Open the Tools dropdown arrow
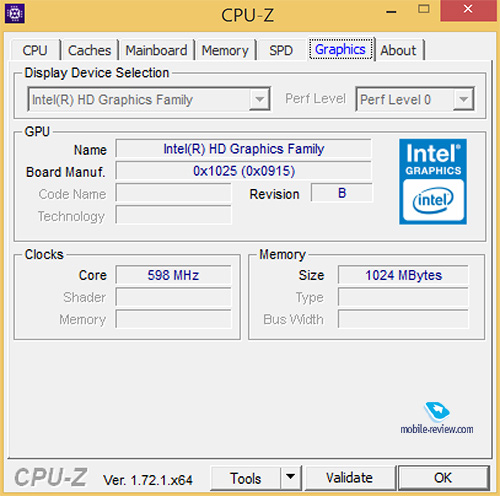This screenshot has width=500, height=496. [x=291, y=478]
